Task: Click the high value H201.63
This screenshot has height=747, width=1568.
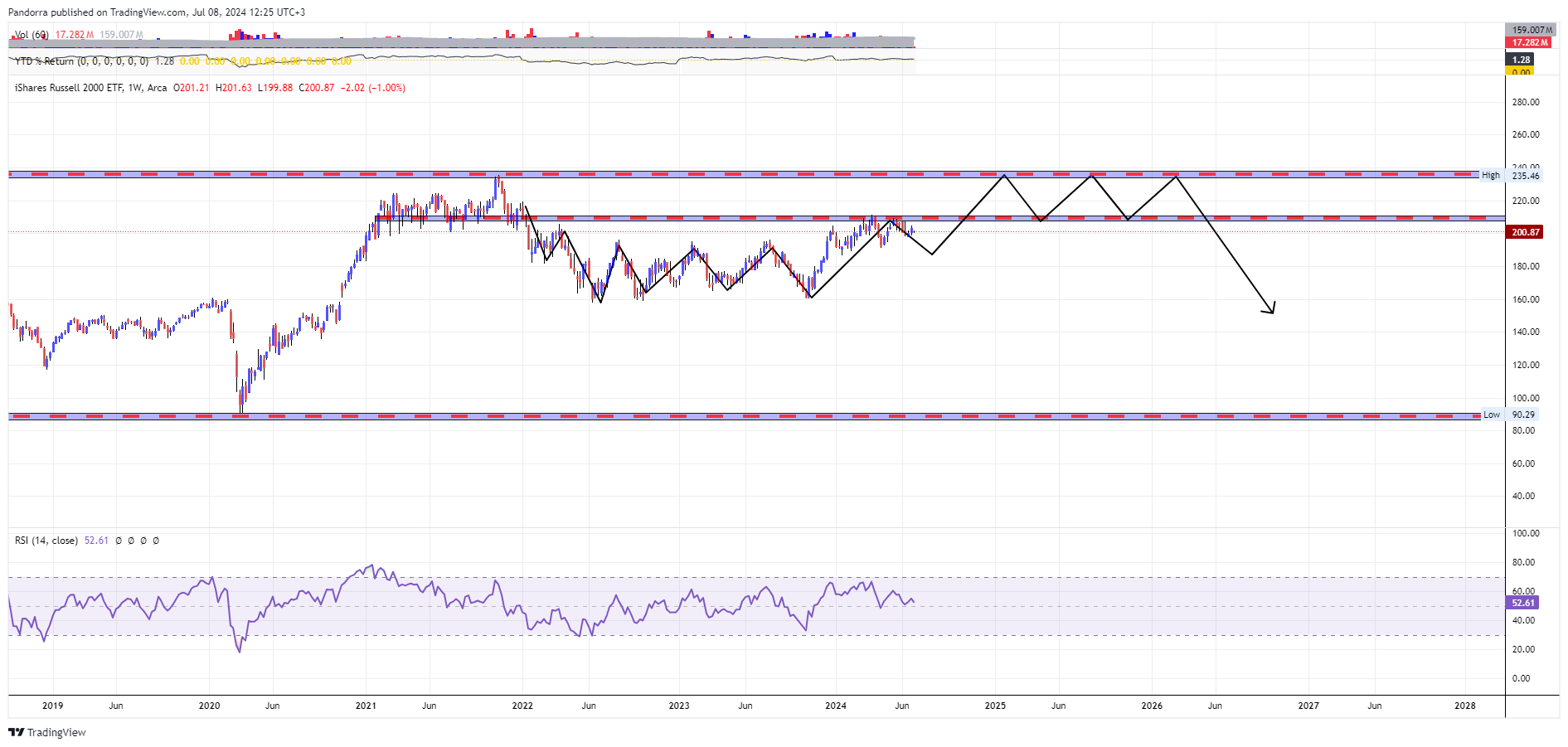Action: click(x=233, y=88)
